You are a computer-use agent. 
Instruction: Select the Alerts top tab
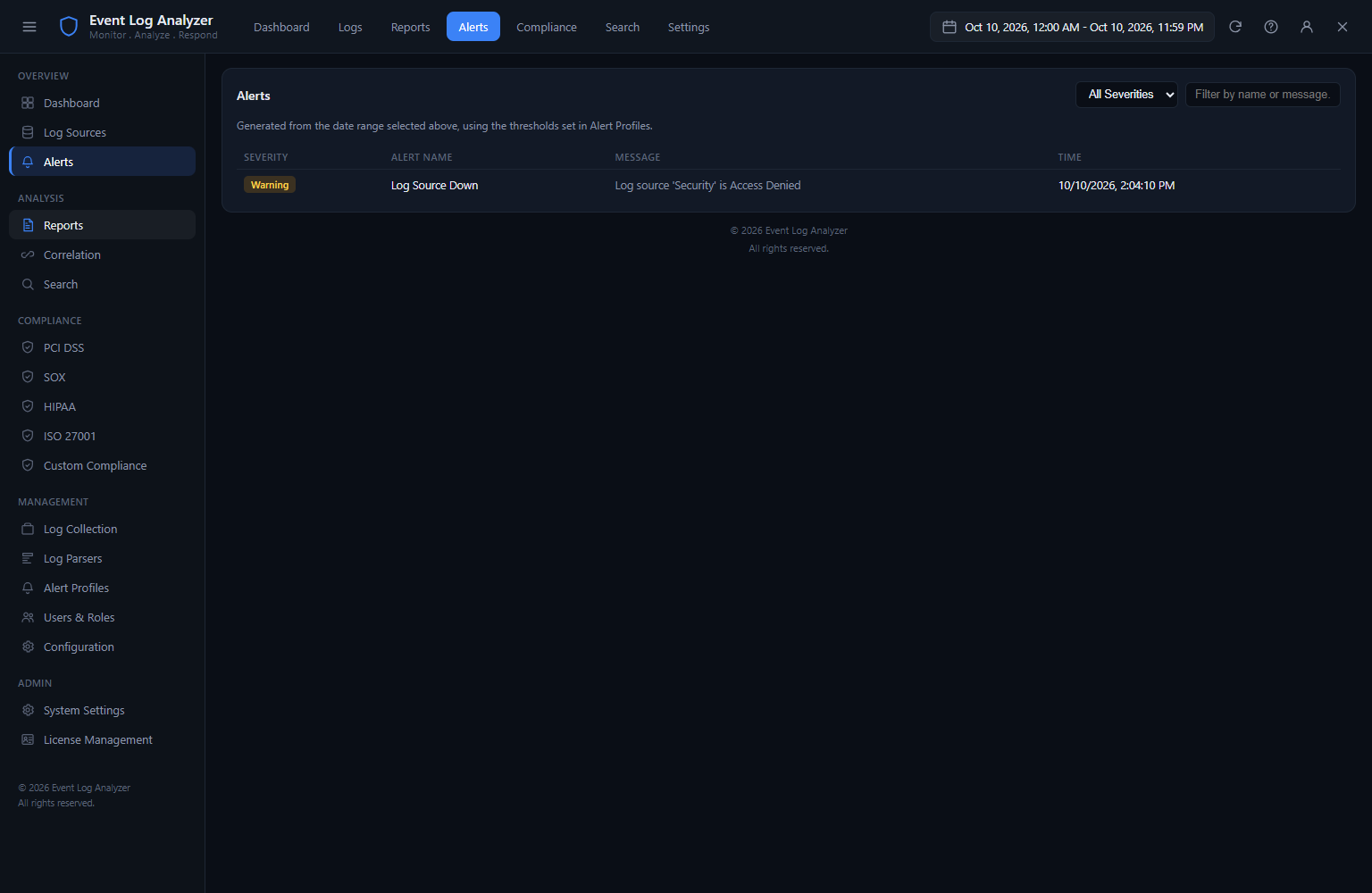pyautogui.click(x=473, y=27)
